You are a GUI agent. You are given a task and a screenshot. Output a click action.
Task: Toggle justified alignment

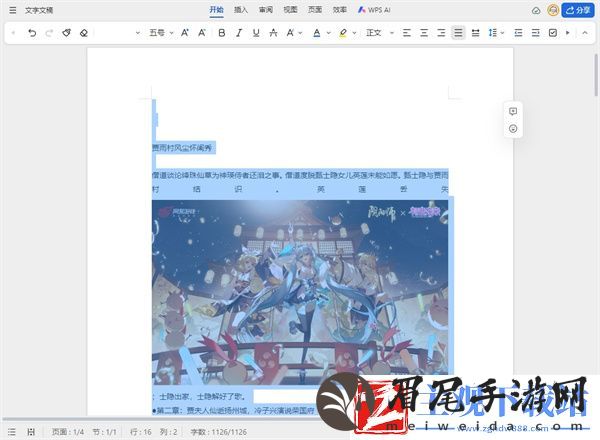coord(458,33)
